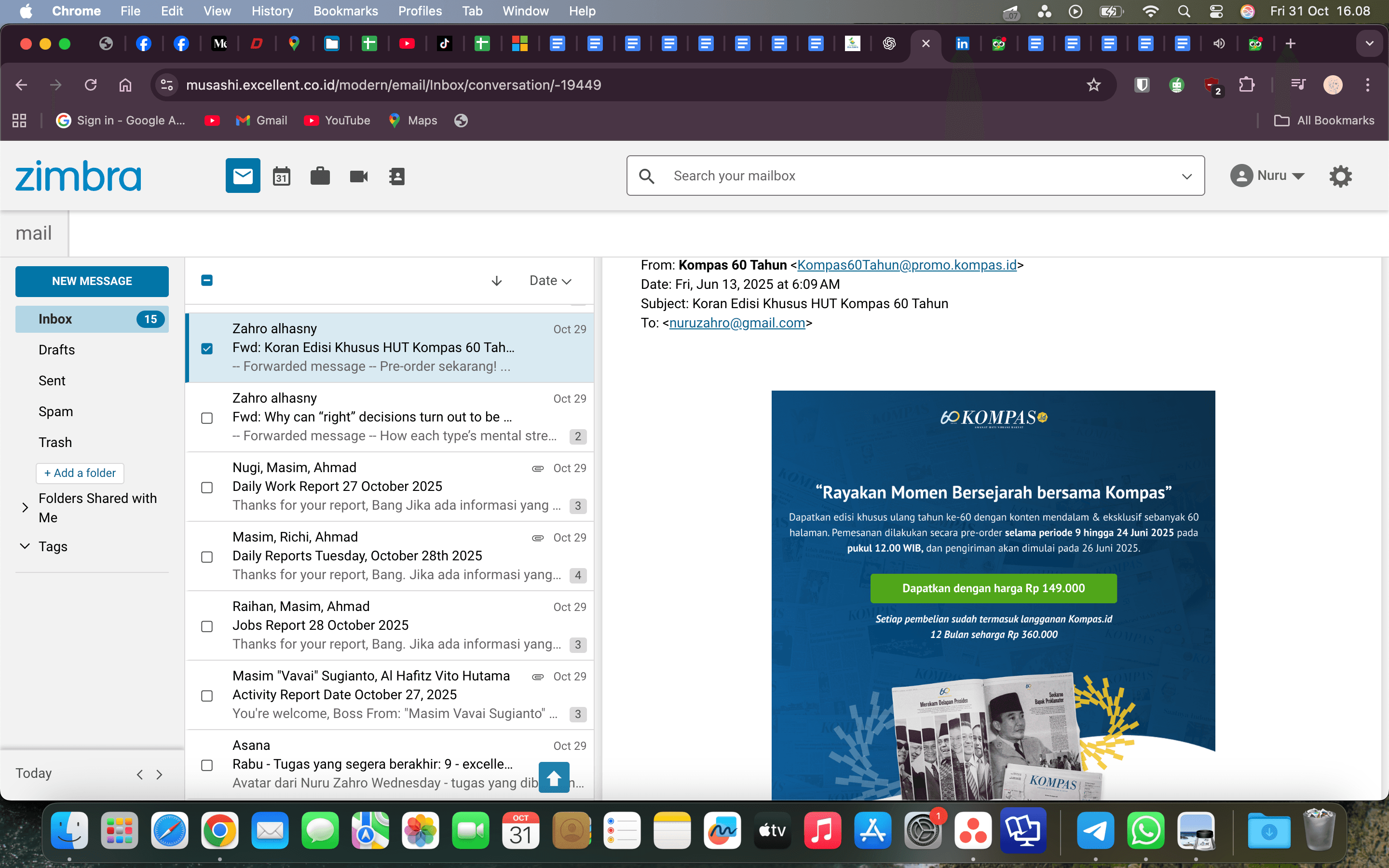The image size is (1389, 868).
Task: Open Zimbra settings gear
Action: pyautogui.click(x=1341, y=176)
